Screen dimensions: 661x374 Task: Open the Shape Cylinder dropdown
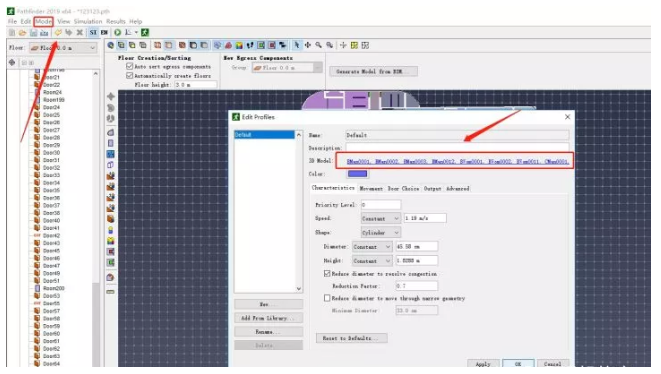click(x=381, y=232)
